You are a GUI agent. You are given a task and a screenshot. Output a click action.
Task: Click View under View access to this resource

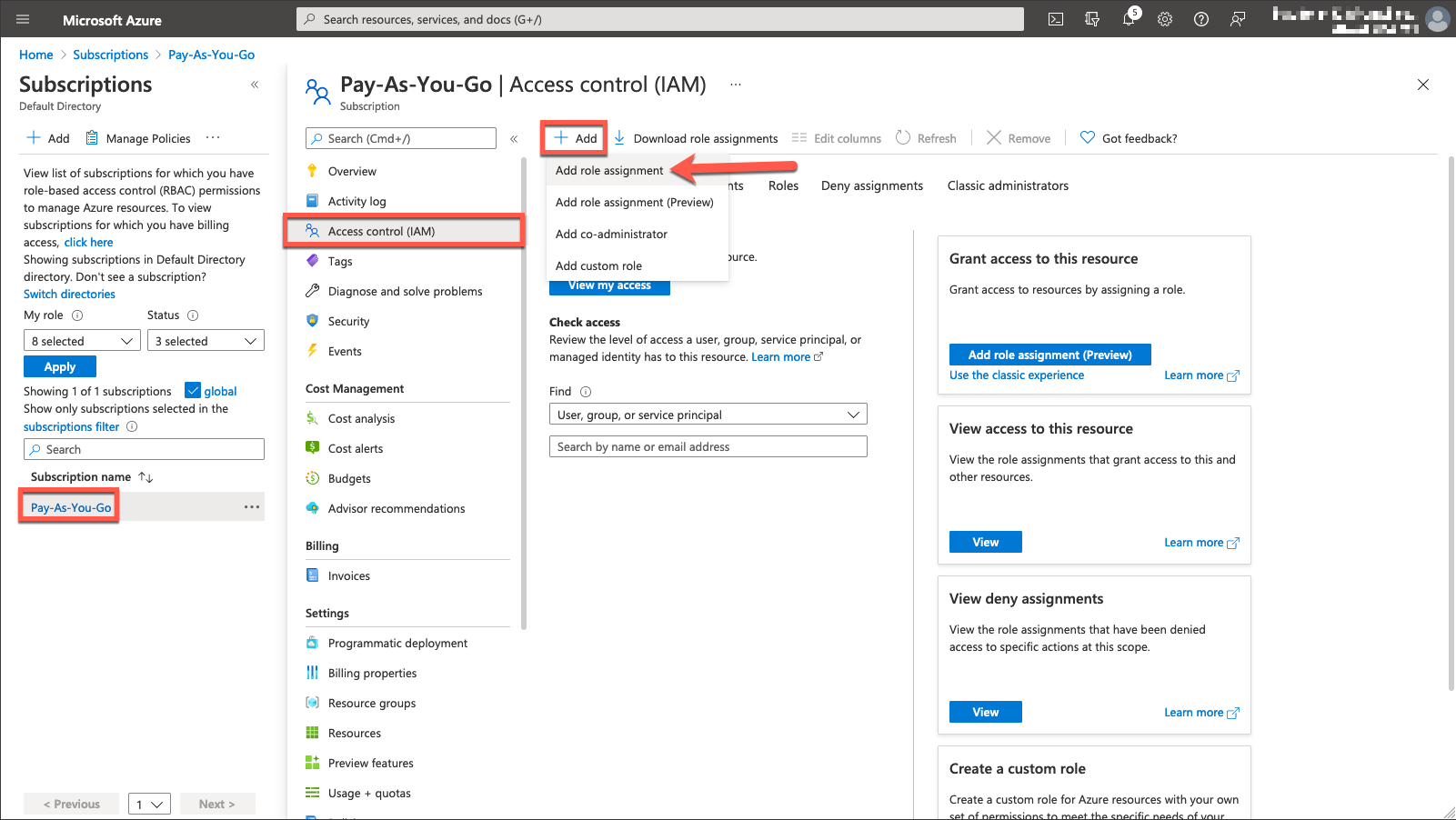986,542
